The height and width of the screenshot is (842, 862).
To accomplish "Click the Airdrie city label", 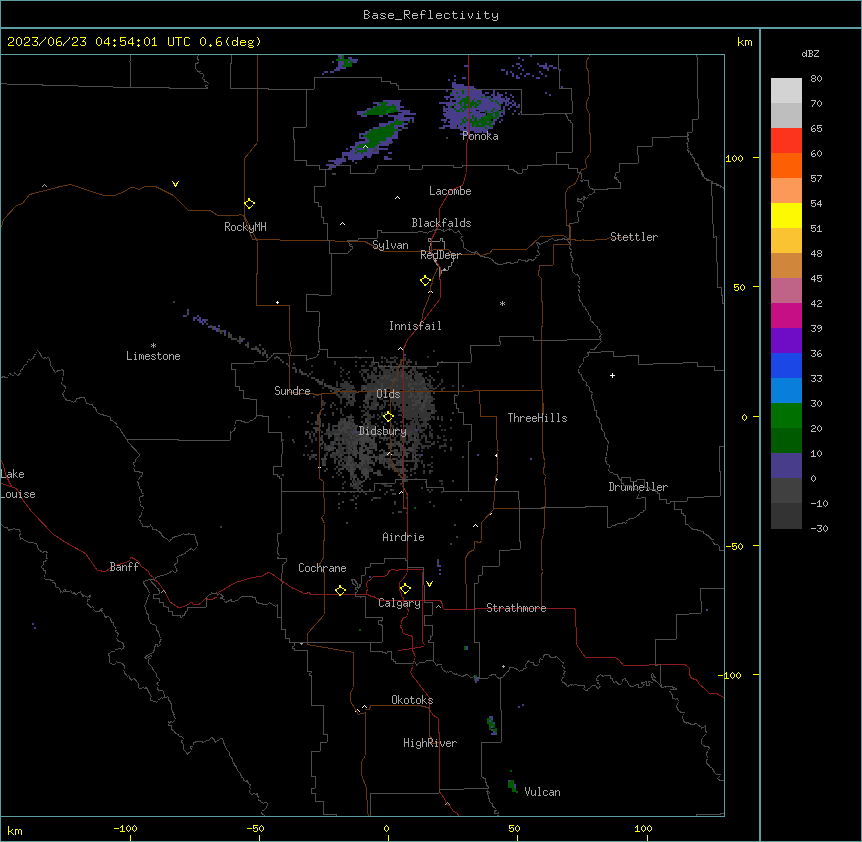I will click(x=404, y=537).
